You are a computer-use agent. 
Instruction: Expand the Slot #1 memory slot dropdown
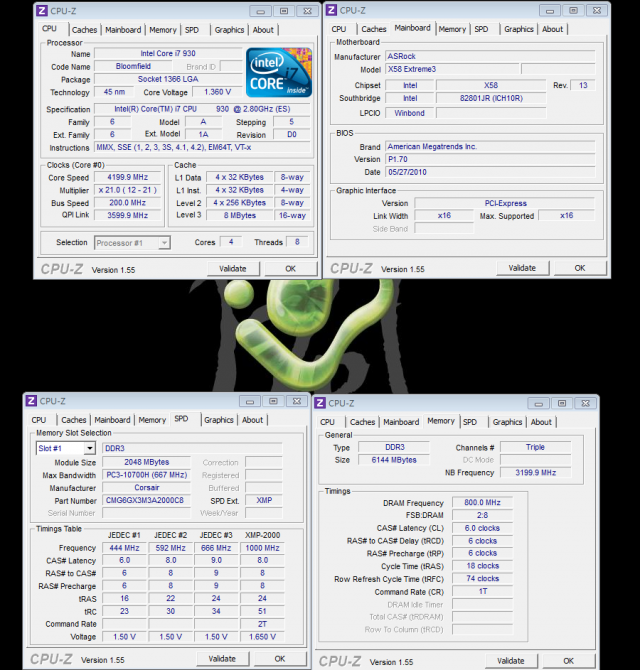coord(89,448)
